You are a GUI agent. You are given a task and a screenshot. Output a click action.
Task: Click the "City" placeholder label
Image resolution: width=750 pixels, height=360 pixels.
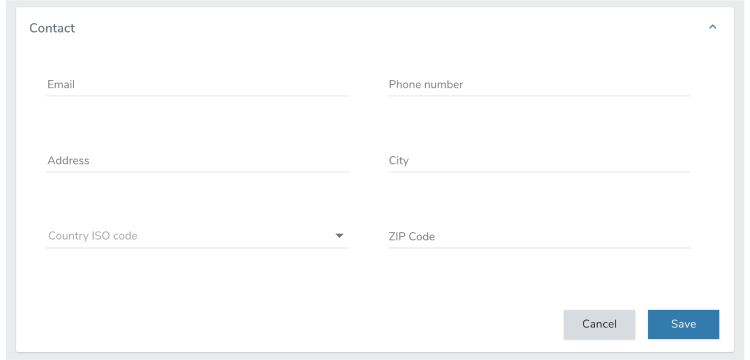coord(398,161)
